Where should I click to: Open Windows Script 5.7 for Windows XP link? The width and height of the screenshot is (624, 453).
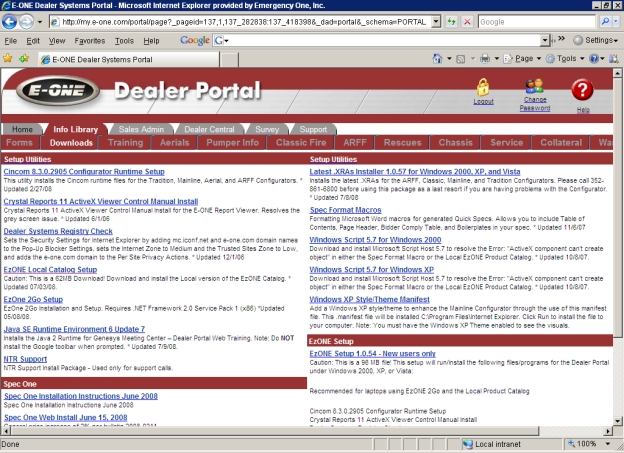tap(372, 269)
